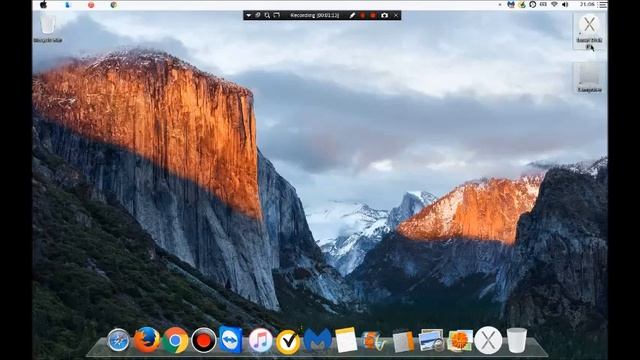Click the OS X El Capitan dock icon
The width and height of the screenshot is (640, 360).
[x=488, y=340]
